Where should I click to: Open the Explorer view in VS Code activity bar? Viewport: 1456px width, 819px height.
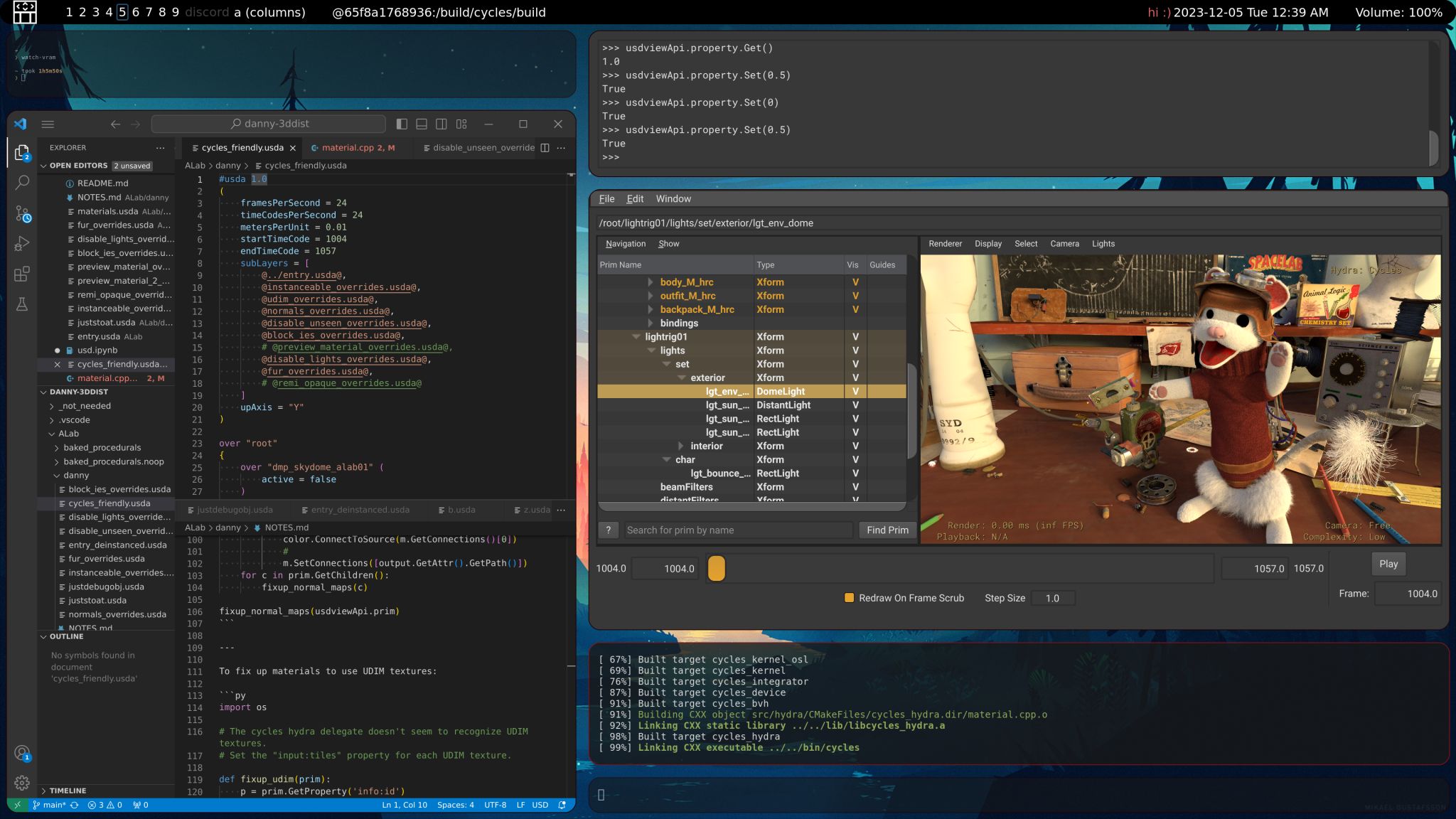[22, 153]
